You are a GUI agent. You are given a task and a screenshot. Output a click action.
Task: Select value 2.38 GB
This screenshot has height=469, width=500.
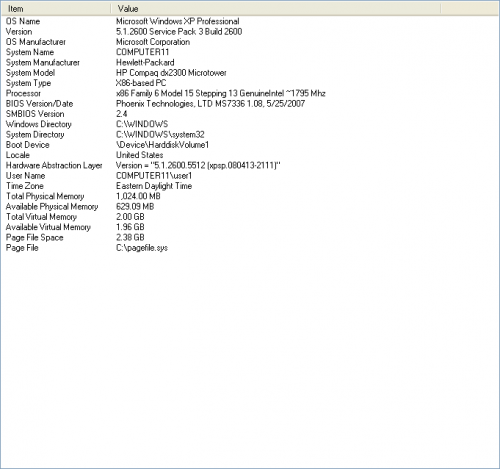[x=130, y=238]
